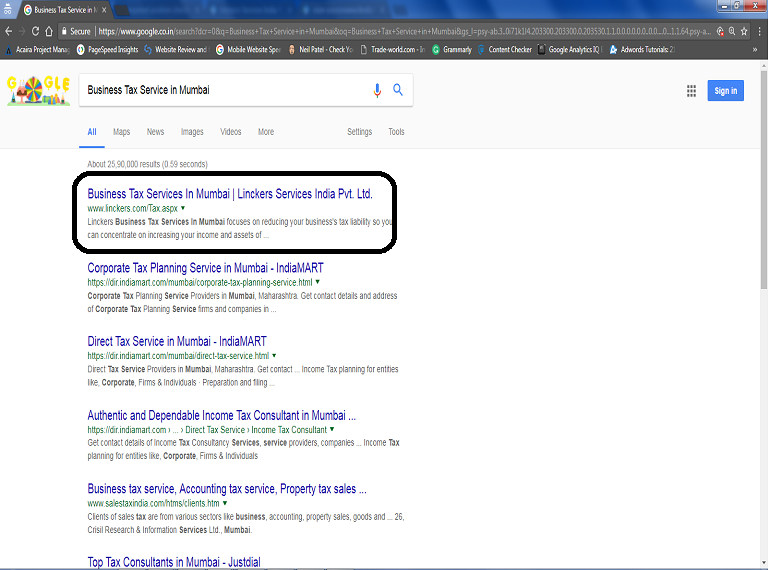Viewport: 770px width, 570px height.
Task: Show more bookmarks with the chevron
Action: point(755,50)
